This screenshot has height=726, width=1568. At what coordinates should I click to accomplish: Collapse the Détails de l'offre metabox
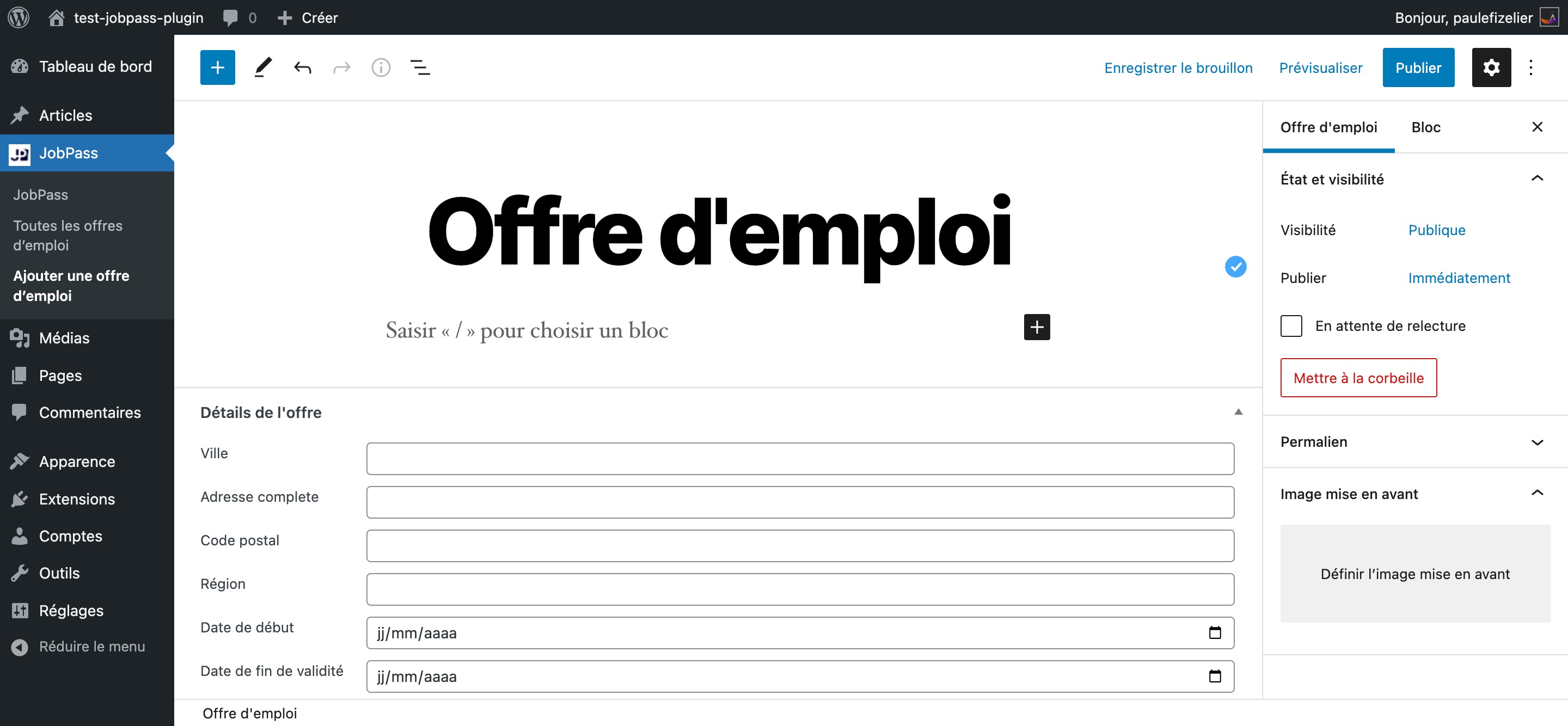[1238, 412]
